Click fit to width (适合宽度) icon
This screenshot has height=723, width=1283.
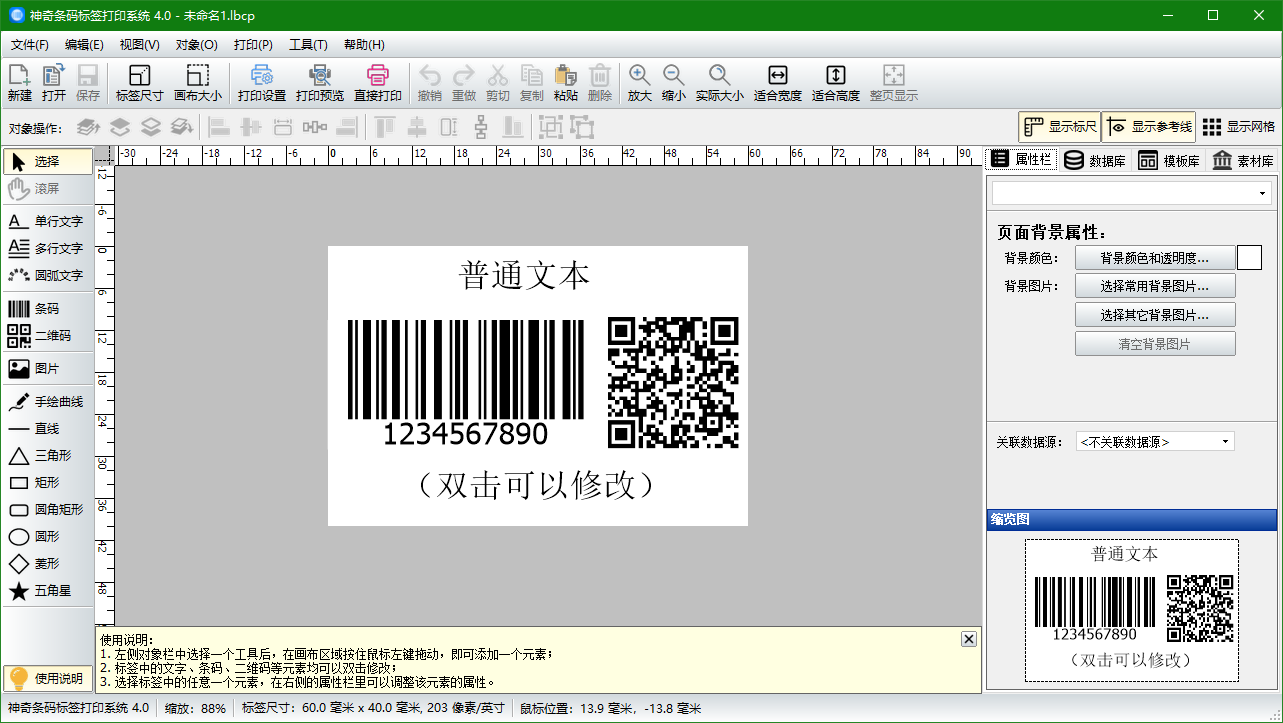coord(777,83)
